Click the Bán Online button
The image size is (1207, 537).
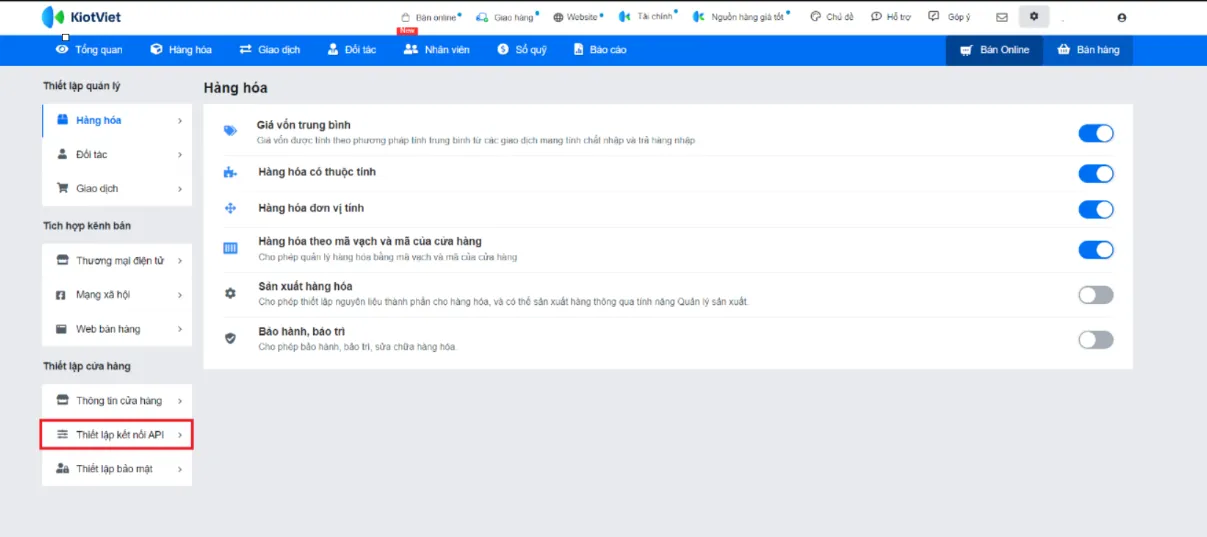pyautogui.click(x=994, y=50)
